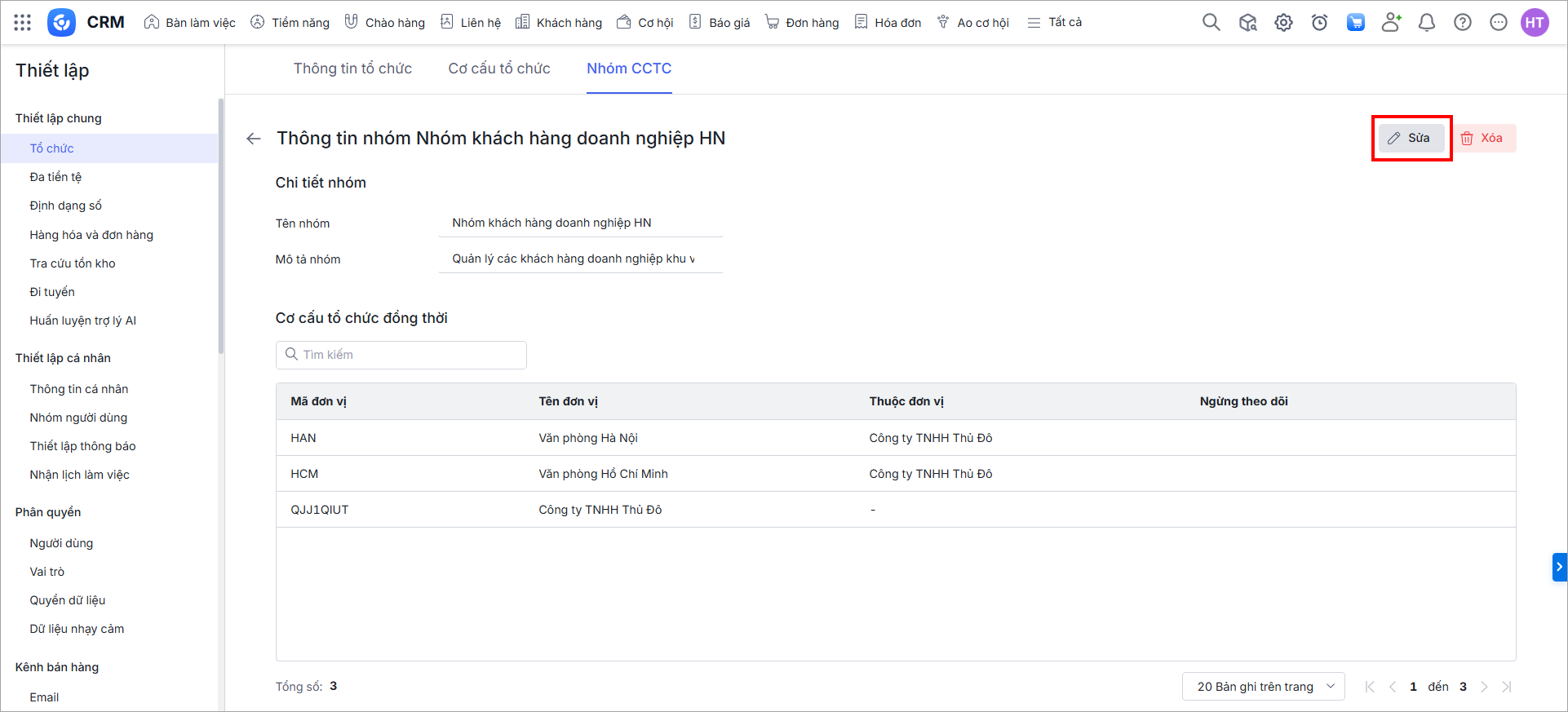
Task: Open the blue shopping cart icon
Action: point(1355,23)
